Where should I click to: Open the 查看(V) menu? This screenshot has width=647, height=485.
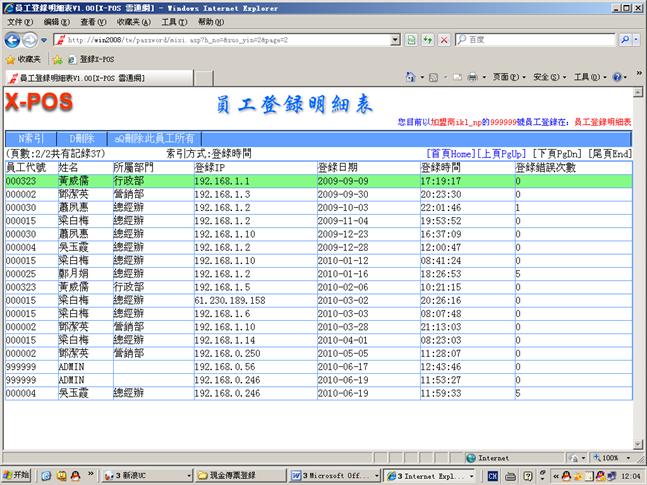93,21
